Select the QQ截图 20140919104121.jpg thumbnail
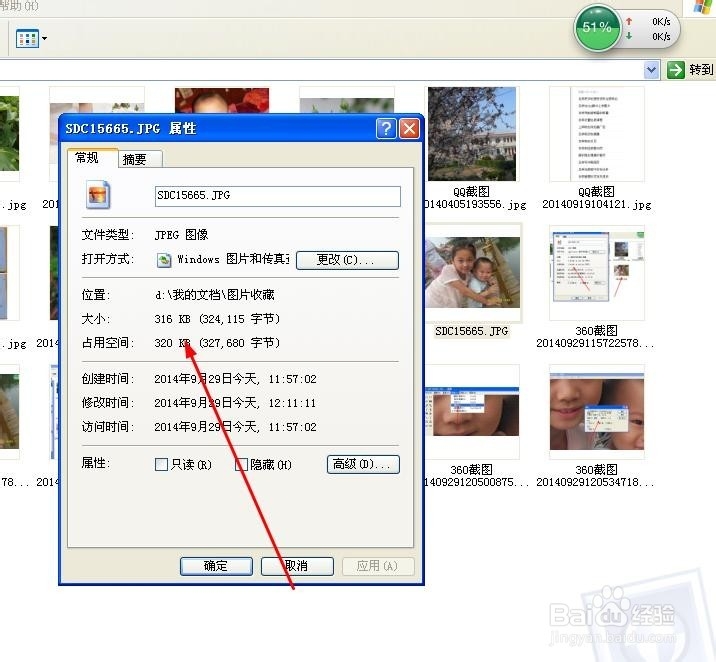716x662 pixels. (597, 134)
